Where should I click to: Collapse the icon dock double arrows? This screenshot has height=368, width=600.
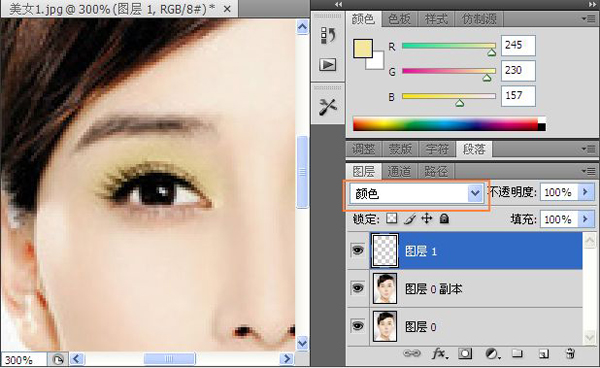338,5
